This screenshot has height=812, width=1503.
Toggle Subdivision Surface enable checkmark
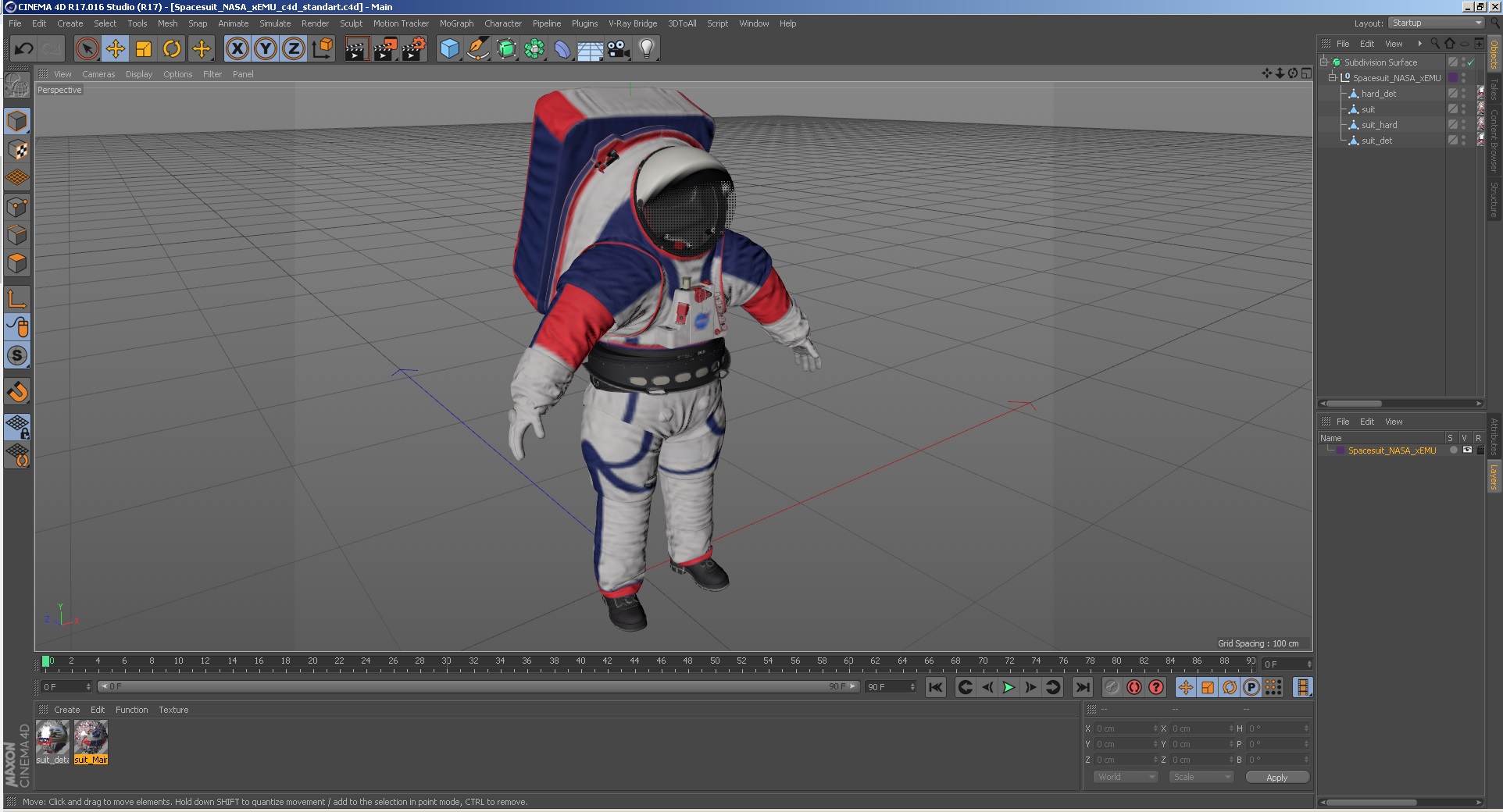1471,62
